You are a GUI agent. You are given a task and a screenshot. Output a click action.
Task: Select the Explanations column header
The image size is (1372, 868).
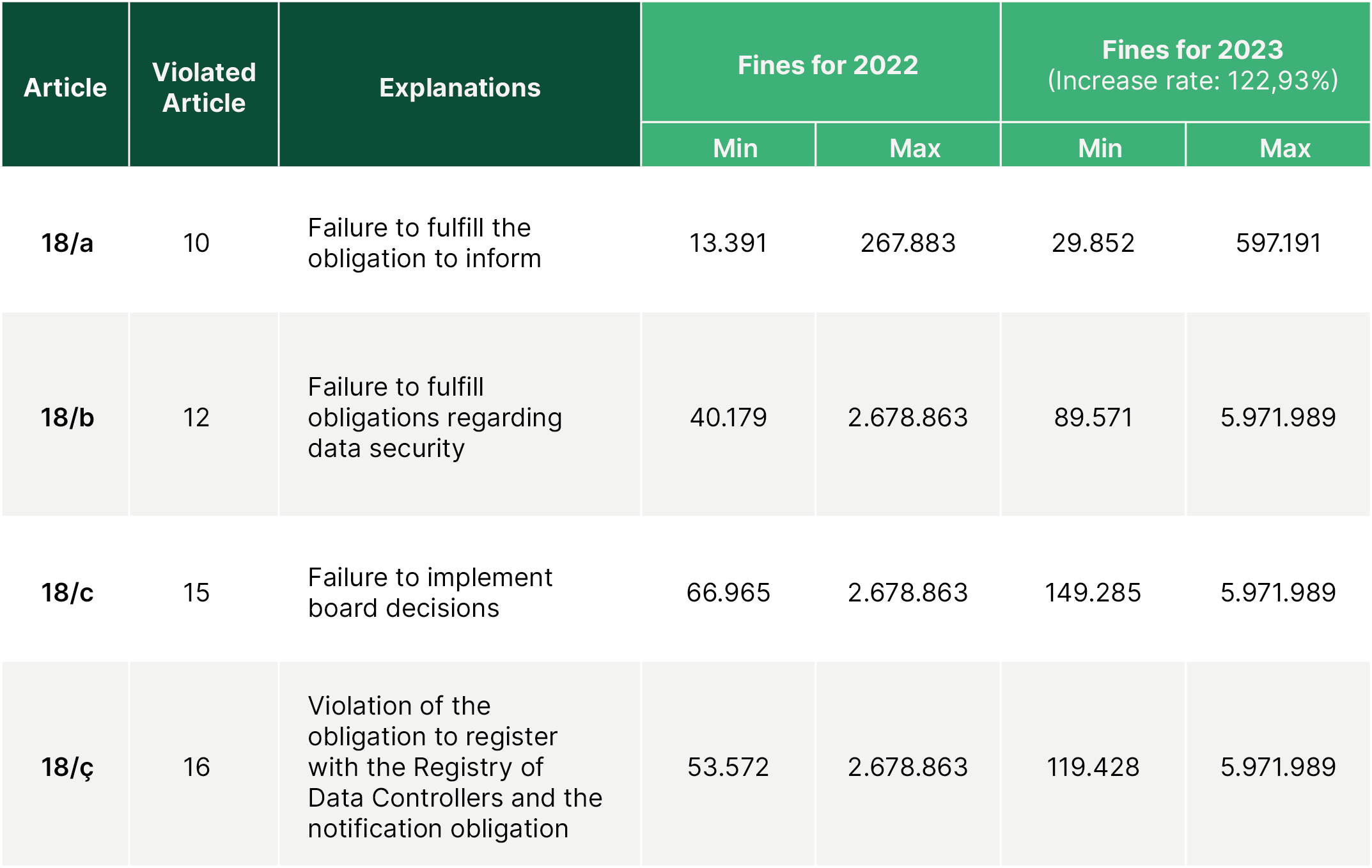click(460, 88)
